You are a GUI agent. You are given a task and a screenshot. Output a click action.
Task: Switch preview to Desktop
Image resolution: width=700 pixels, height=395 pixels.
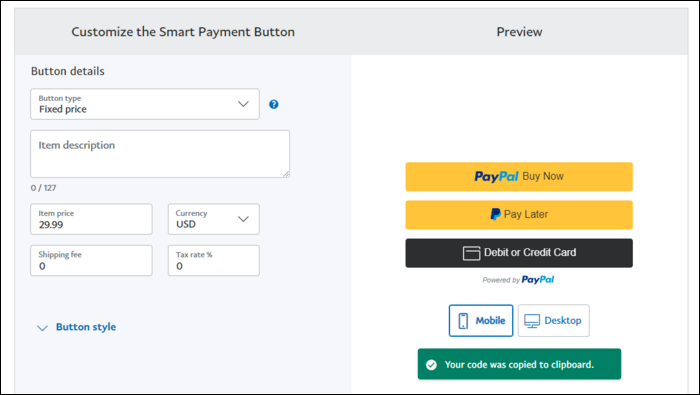pyautogui.click(x=554, y=320)
